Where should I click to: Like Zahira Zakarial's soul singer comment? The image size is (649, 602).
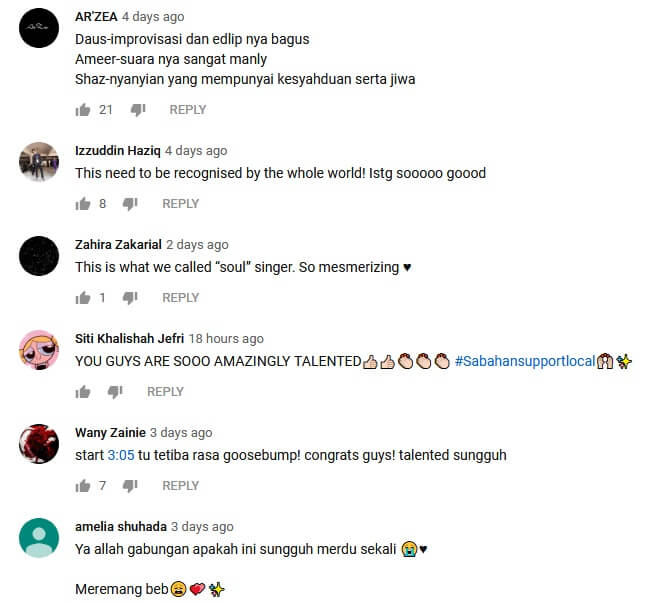point(83,298)
